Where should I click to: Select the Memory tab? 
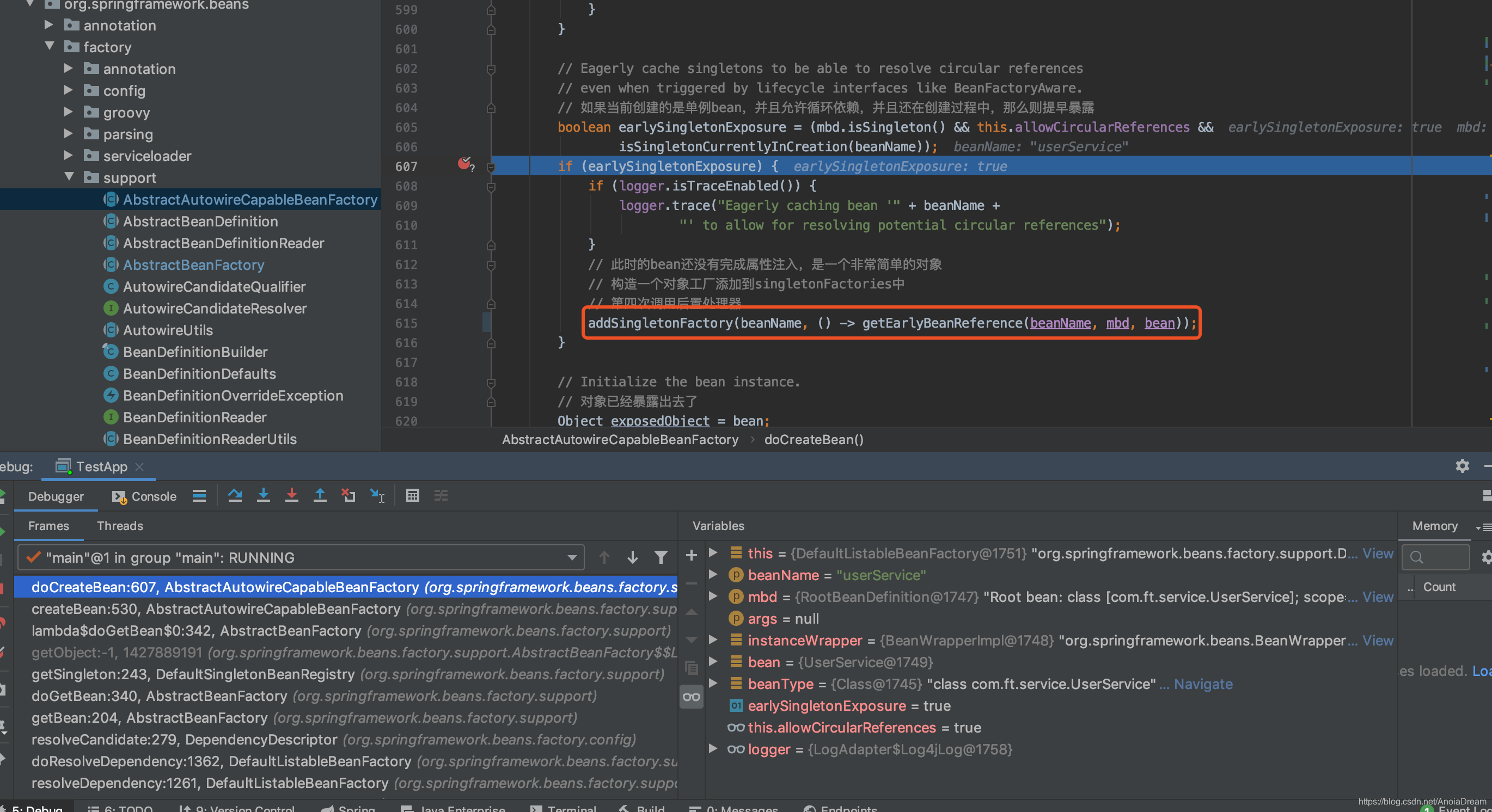[x=1435, y=526]
